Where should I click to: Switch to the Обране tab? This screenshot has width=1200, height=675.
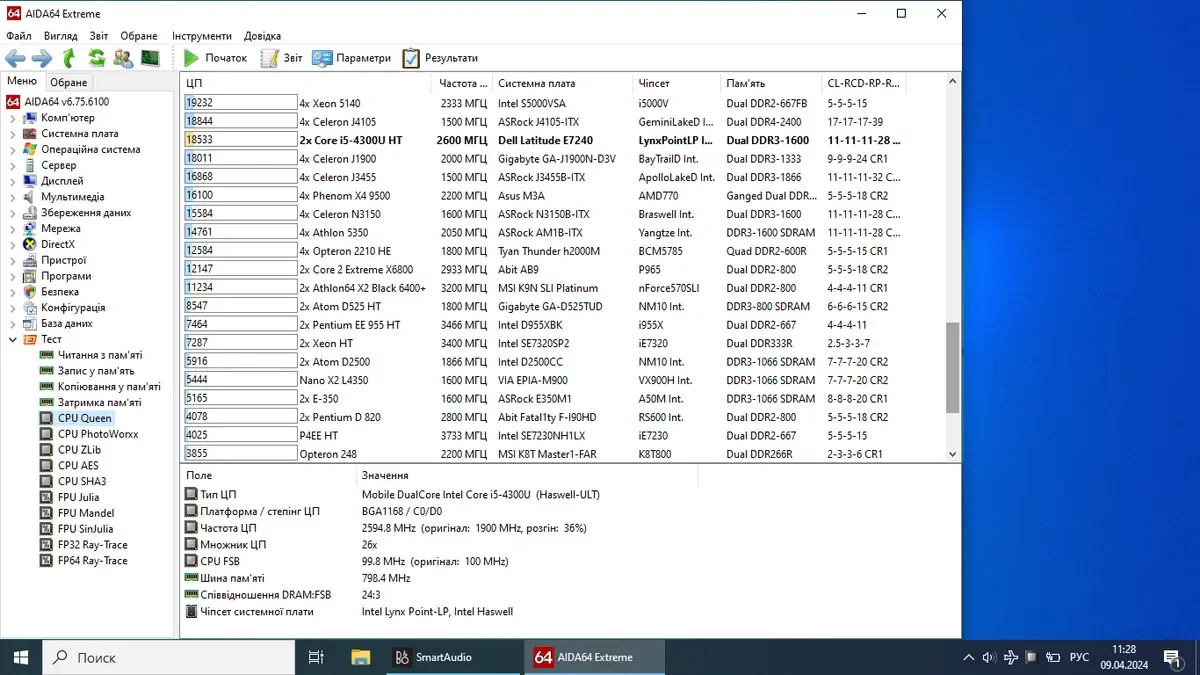pyautogui.click(x=69, y=82)
